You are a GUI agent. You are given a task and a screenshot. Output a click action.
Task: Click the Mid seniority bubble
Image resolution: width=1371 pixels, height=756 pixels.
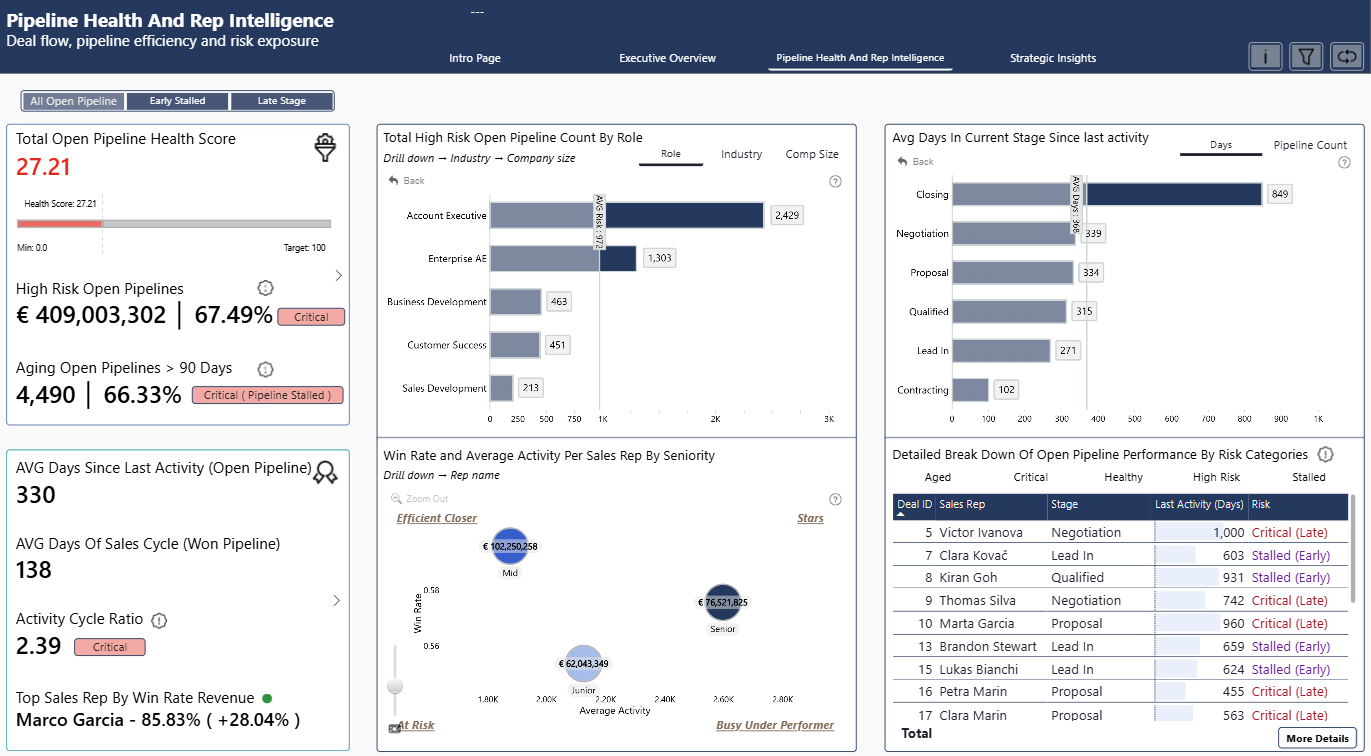click(x=510, y=546)
